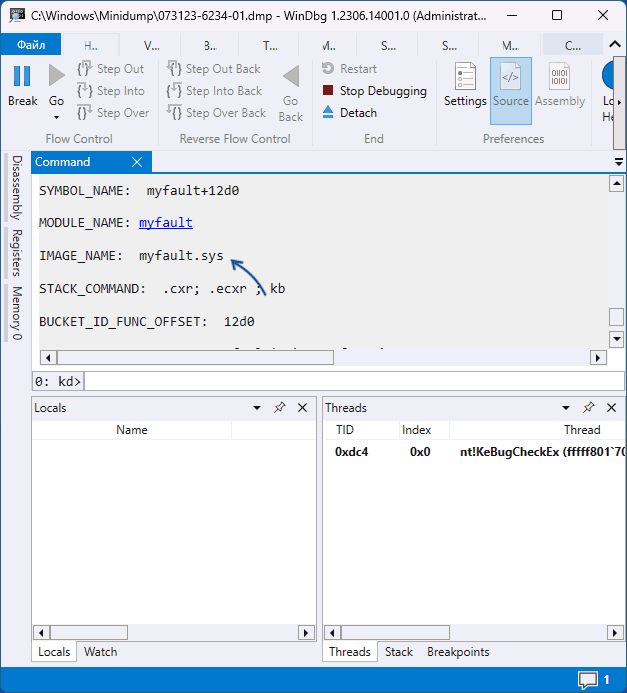
Task: Select thread row 0xdc4
Action: 475,452
